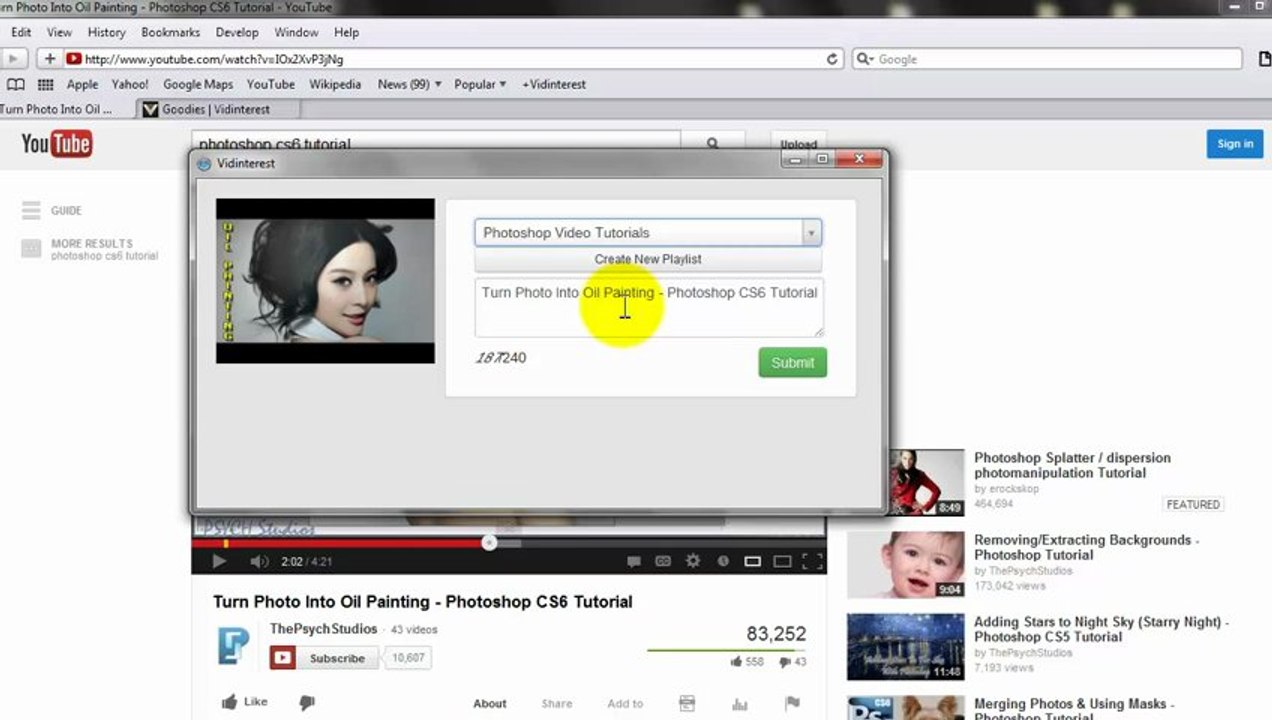Open Google search engine dropdown arrow
The image size is (1272, 720).
click(x=865, y=59)
